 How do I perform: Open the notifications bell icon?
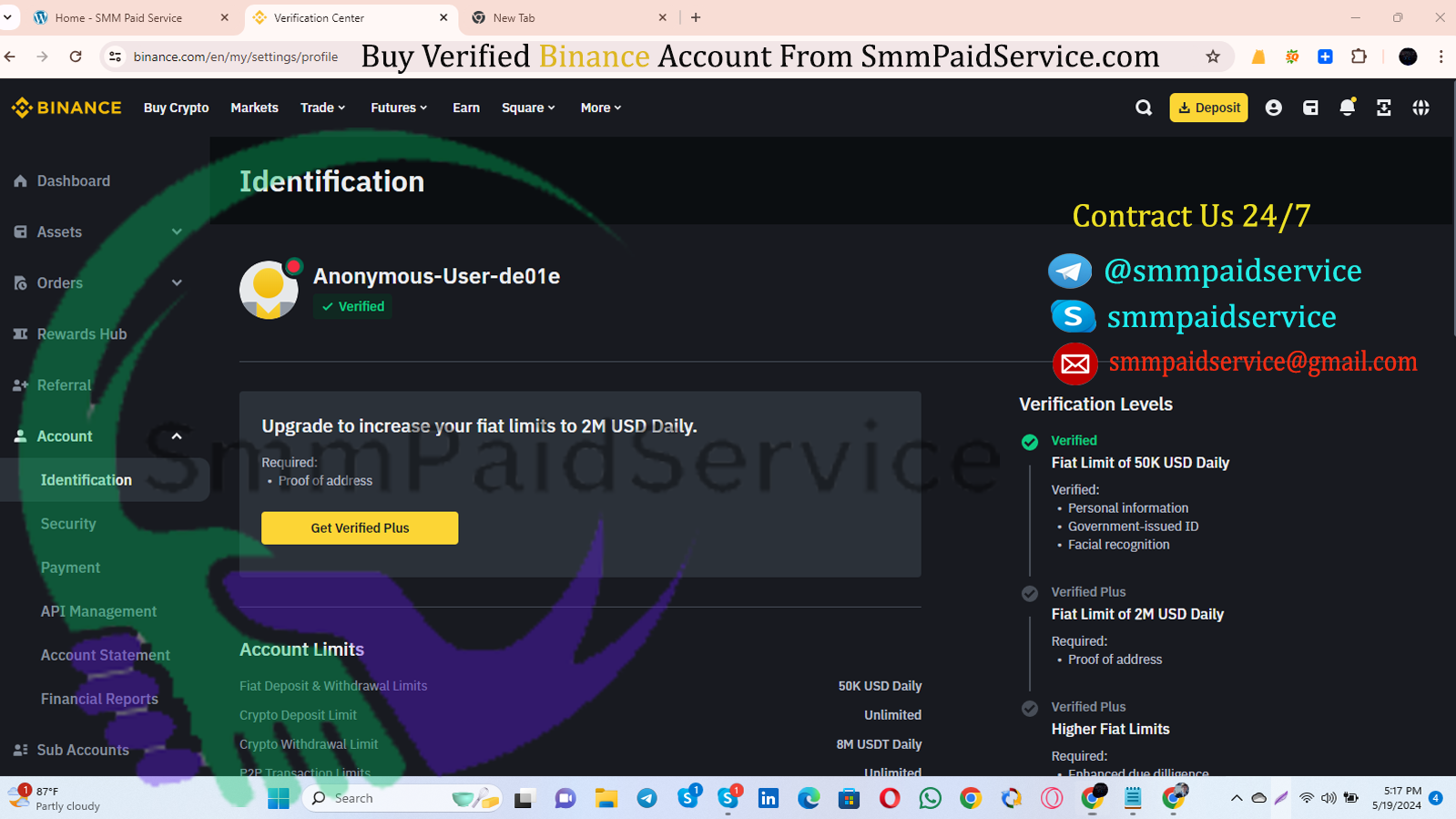[x=1348, y=107]
